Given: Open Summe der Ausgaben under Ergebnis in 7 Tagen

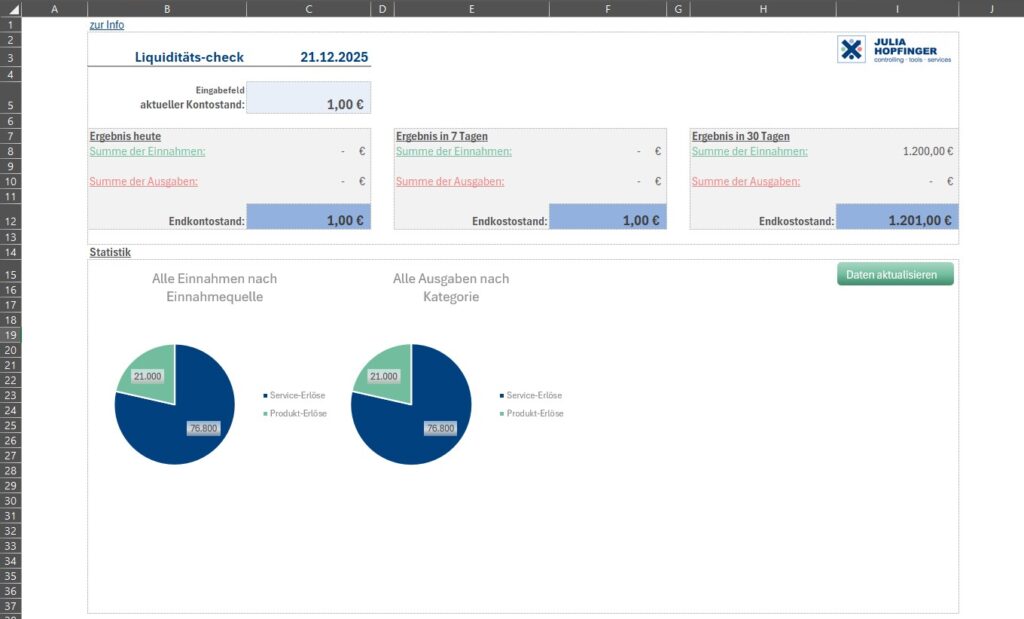Looking at the screenshot, I should click(450, 181).
